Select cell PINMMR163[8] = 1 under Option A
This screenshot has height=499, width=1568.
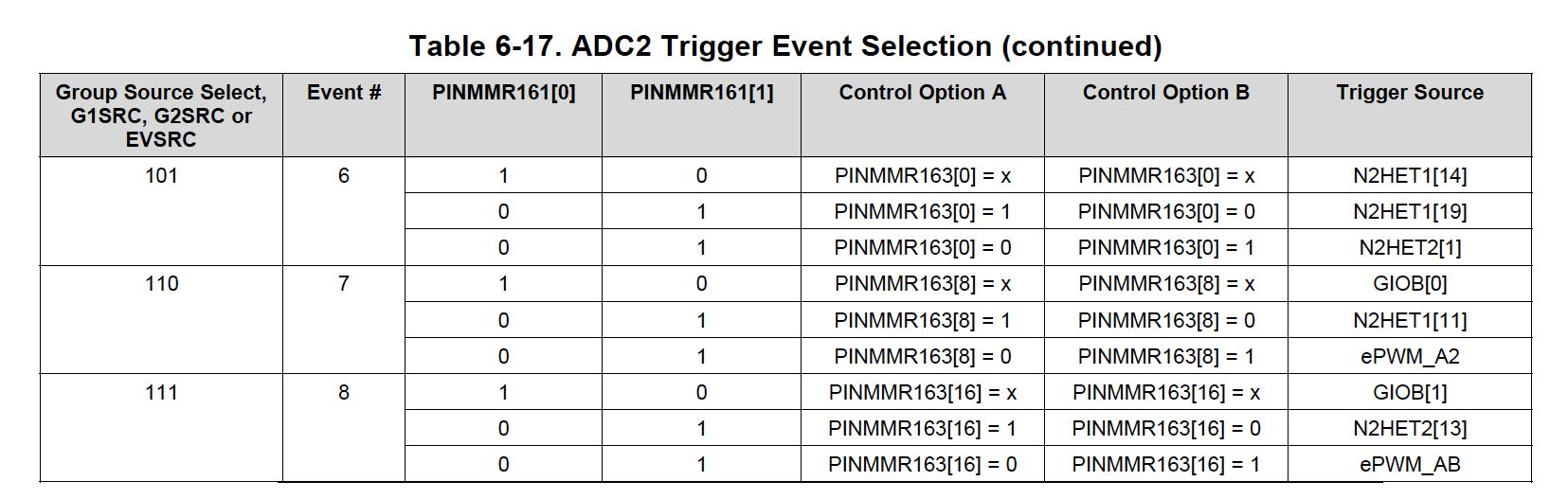922,321
